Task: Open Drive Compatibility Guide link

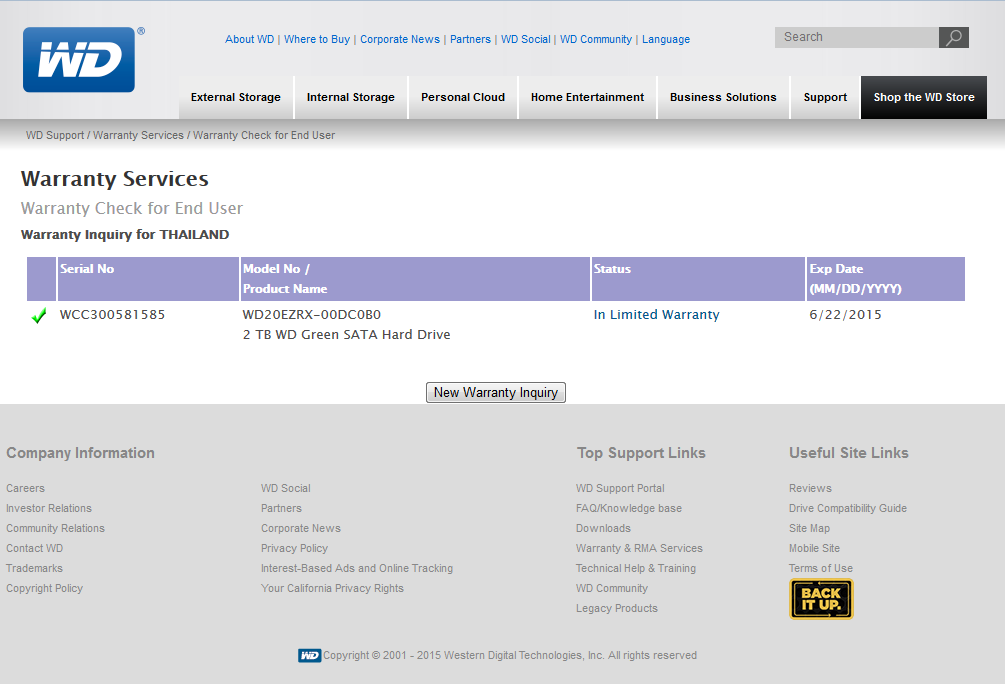Action: (848, 508)
